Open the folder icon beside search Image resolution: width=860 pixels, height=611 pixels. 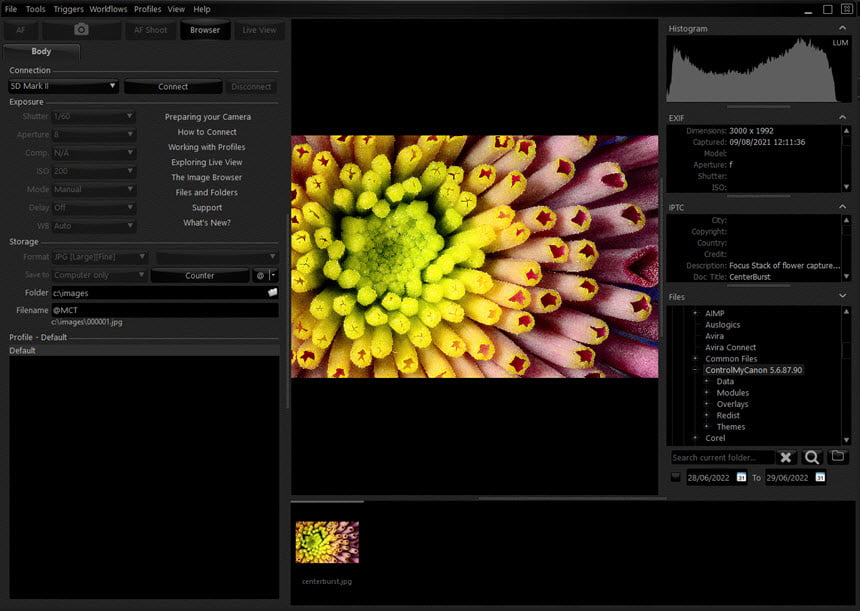(x=837, y=456)
